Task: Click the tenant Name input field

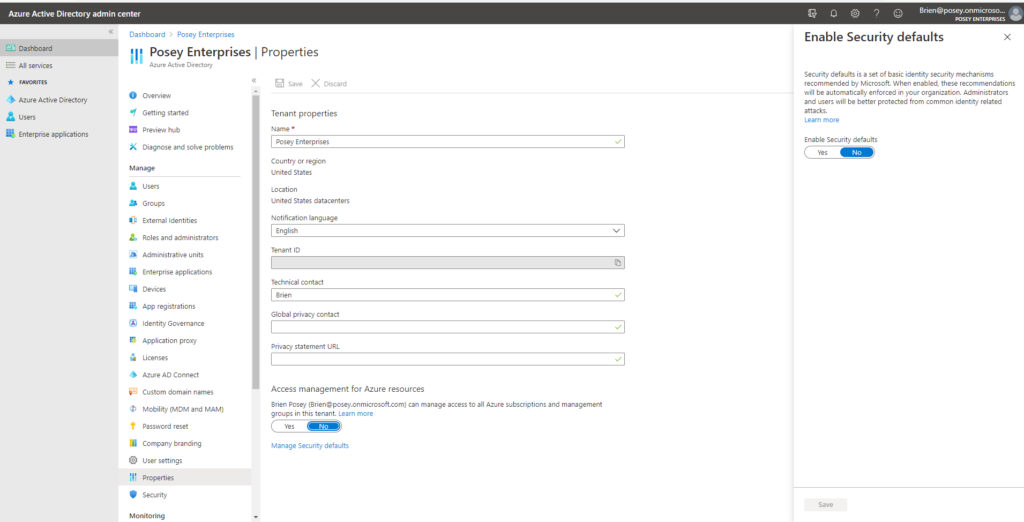Action: (x=447, y=141)
